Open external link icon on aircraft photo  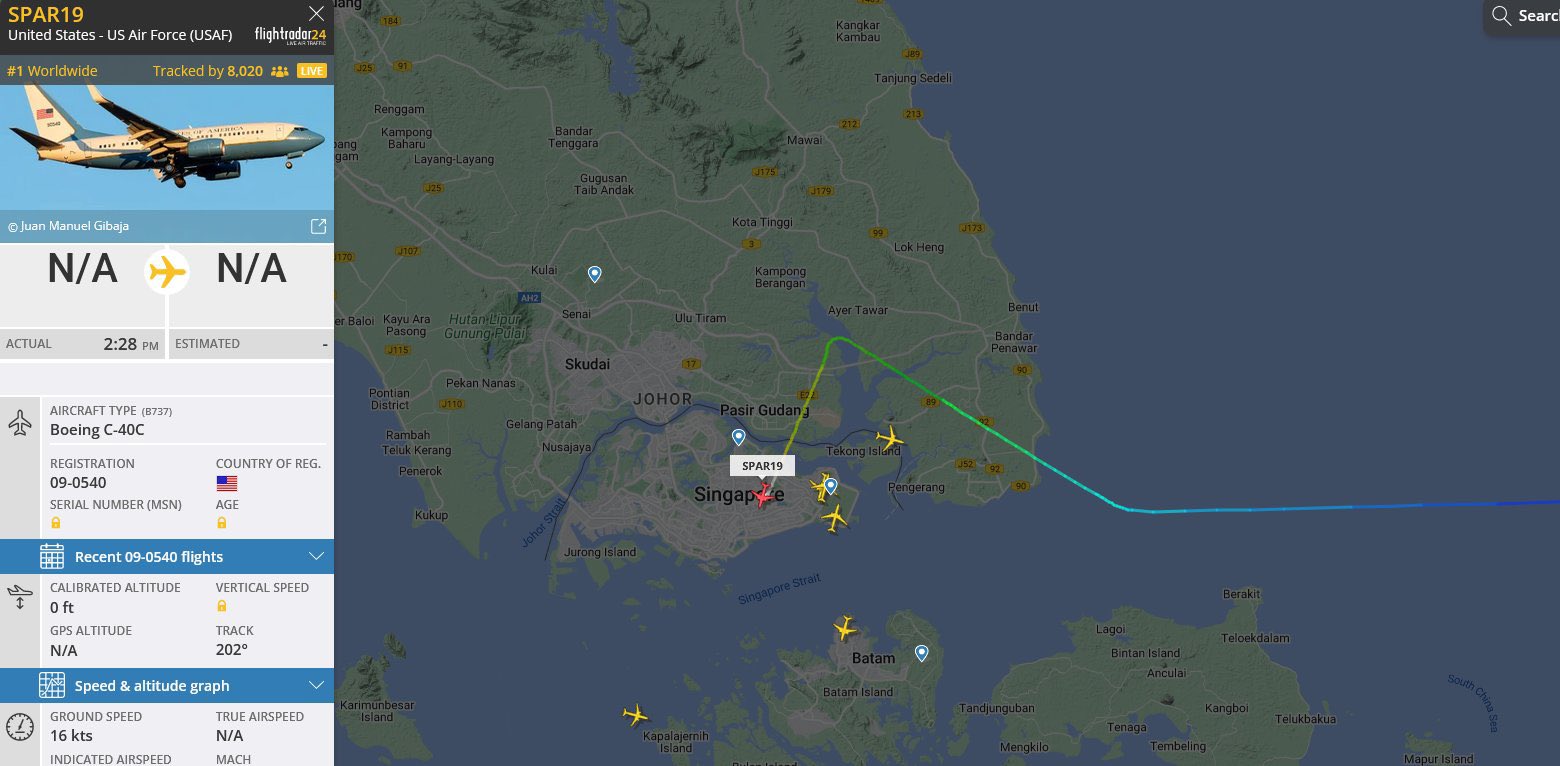[x=318, y=227]
